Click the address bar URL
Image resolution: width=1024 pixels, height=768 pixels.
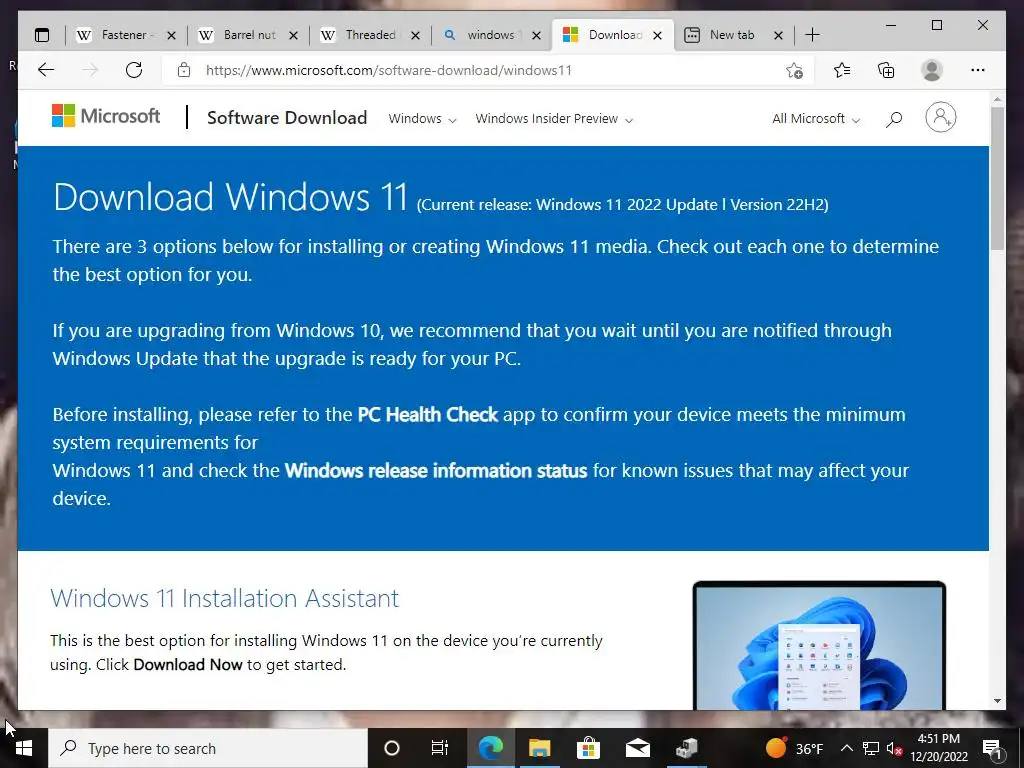(389, 71)
